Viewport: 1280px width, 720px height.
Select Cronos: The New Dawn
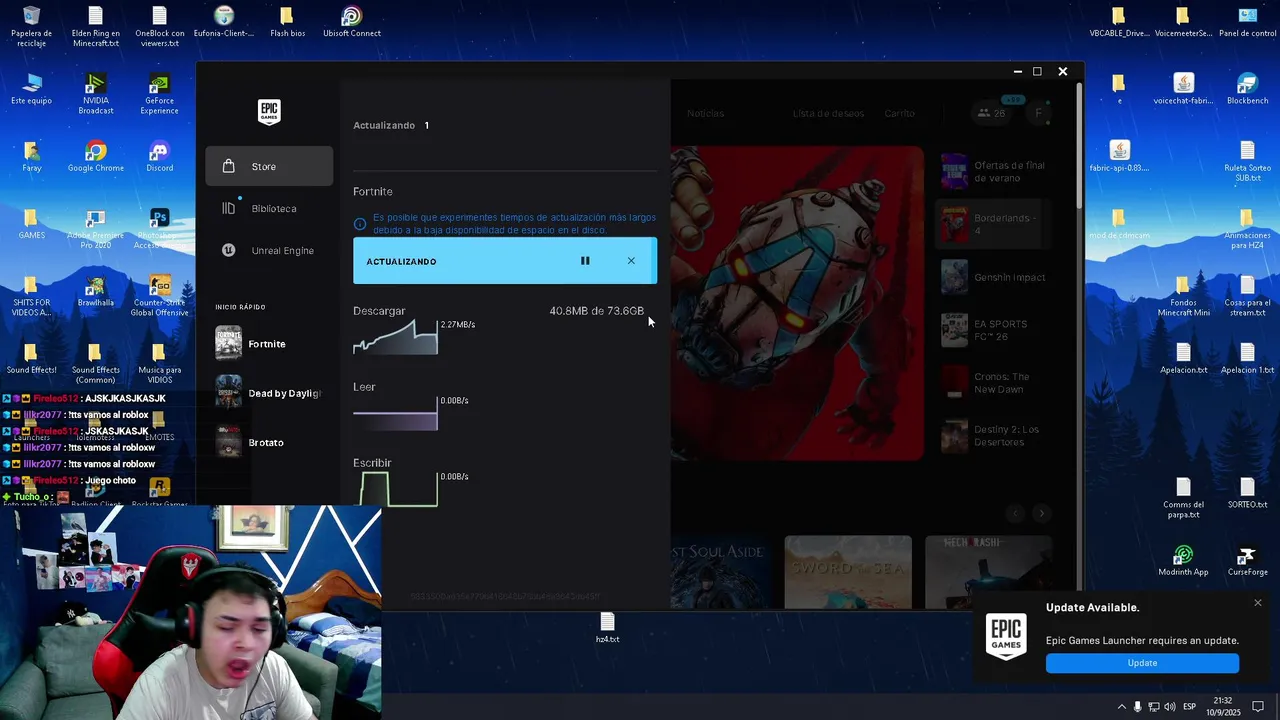coord(994,383)
